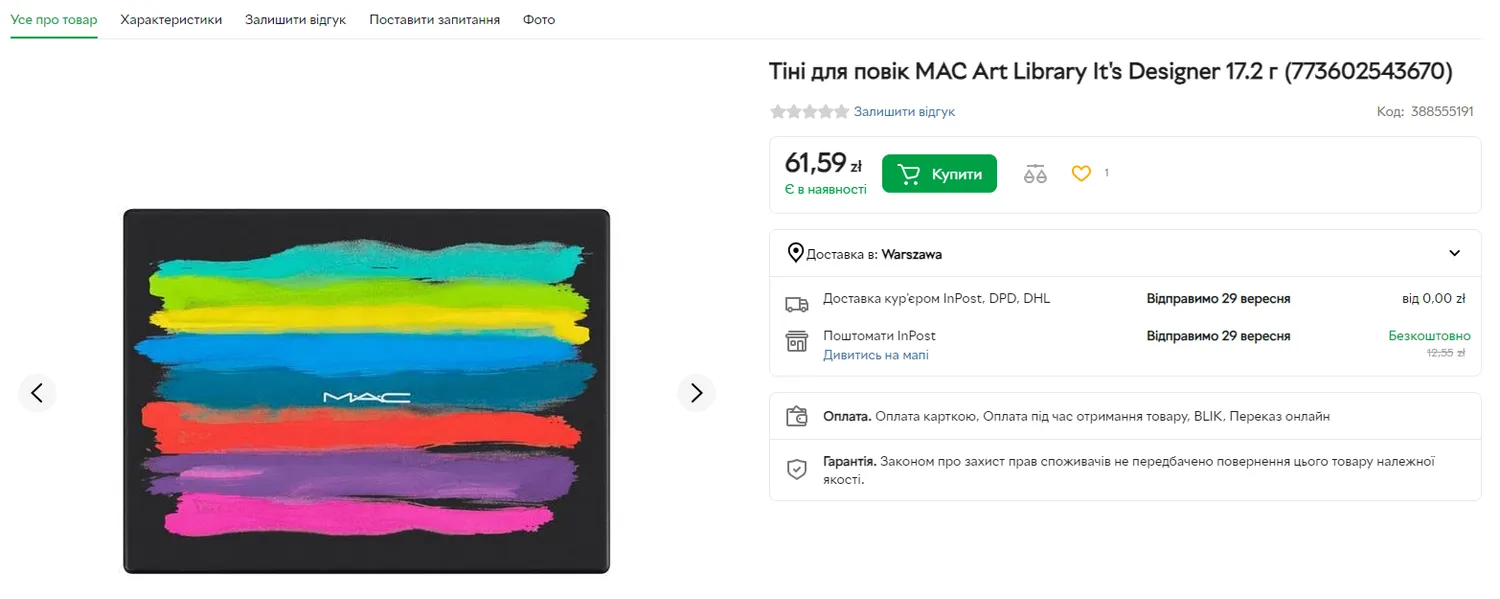The image size is (1500, 599).
Task: Click the payment wallet icon
Action: pyautogui.click(x=796, y=416)
